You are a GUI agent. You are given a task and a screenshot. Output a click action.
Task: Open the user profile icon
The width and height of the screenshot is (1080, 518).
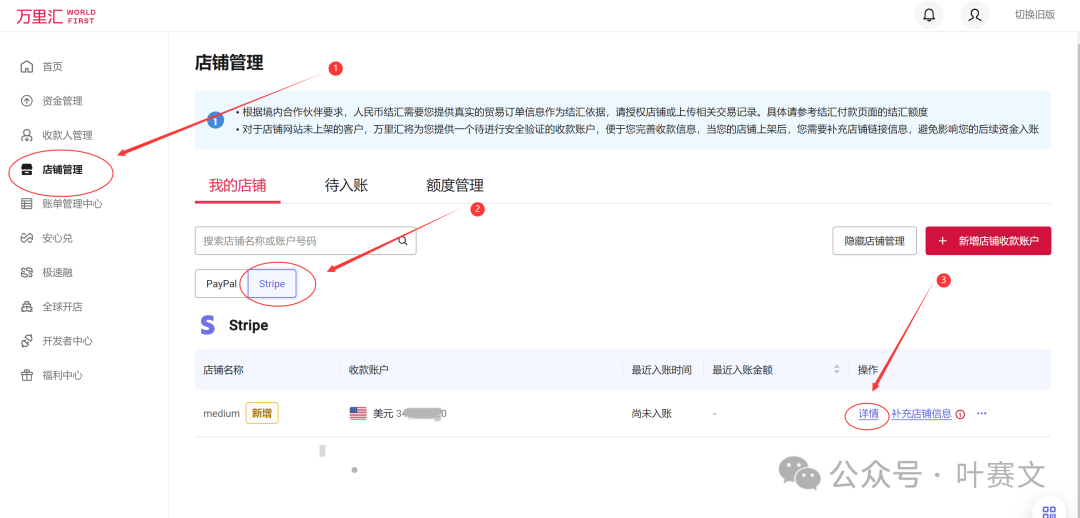tap(975, 15)
